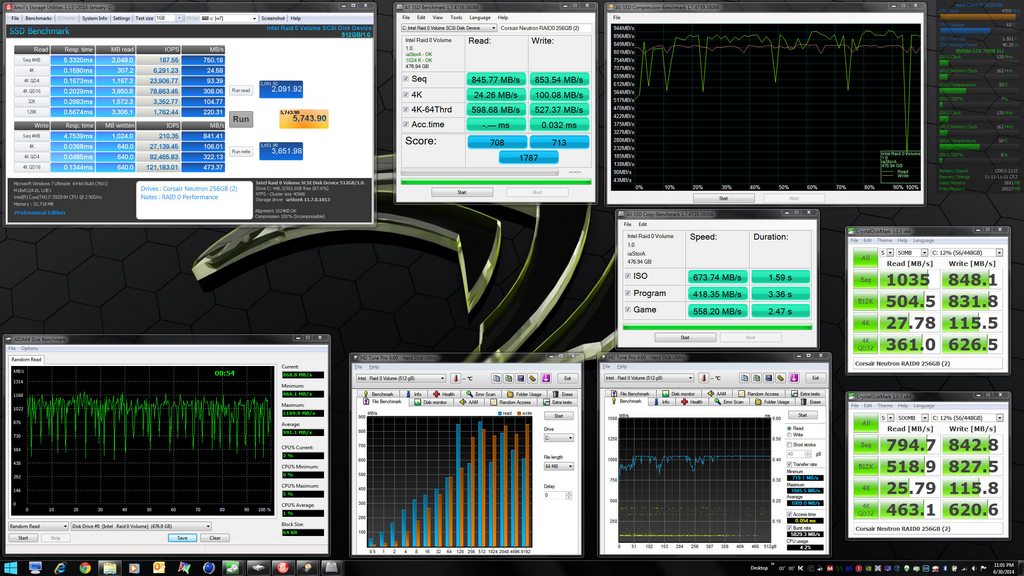Click Run read in Anvil's SSD Benchmark
The image size is (1024, 576).
(x=241, y=90)
